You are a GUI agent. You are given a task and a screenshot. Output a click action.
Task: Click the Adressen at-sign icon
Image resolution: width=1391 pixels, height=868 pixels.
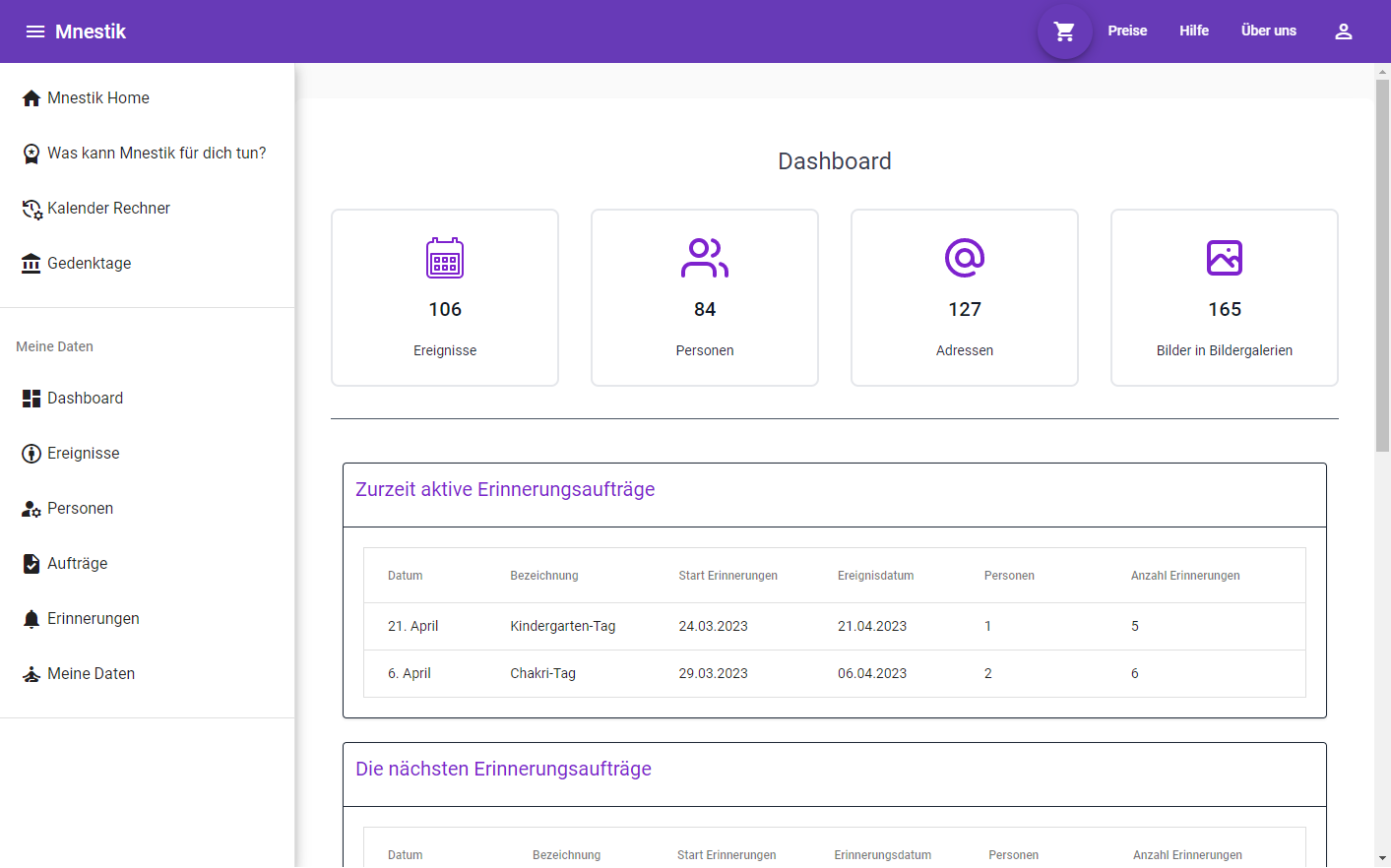click(x=964, y=258)
